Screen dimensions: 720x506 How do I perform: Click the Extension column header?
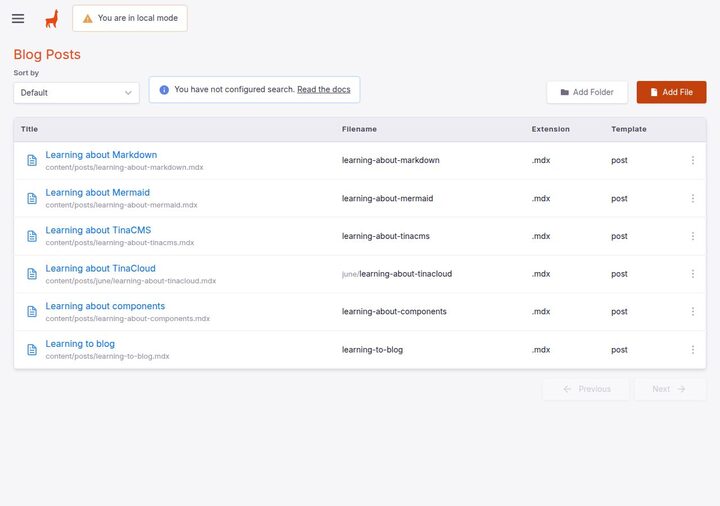[x=551, y=129]
